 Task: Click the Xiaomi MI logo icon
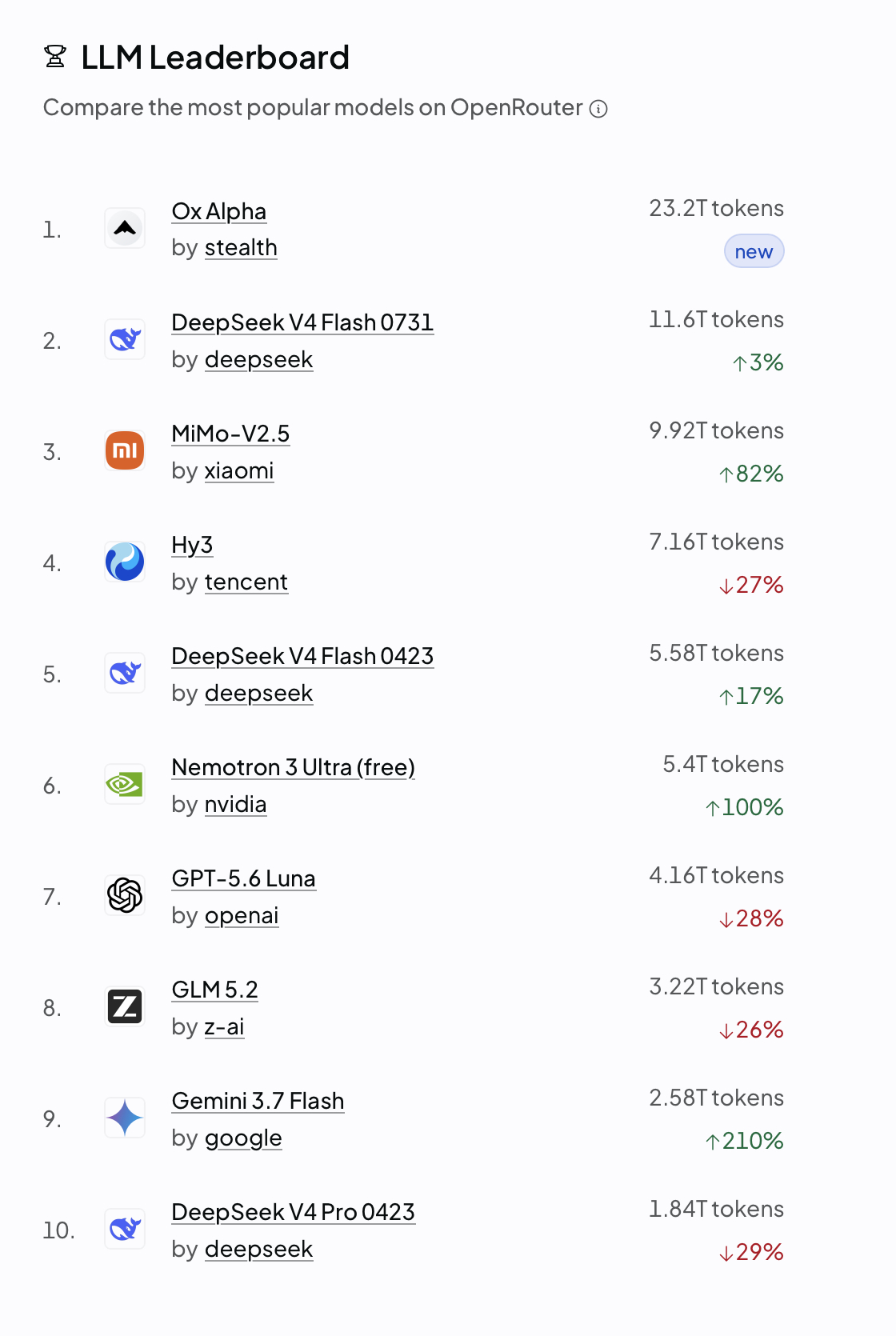[125, 451]
